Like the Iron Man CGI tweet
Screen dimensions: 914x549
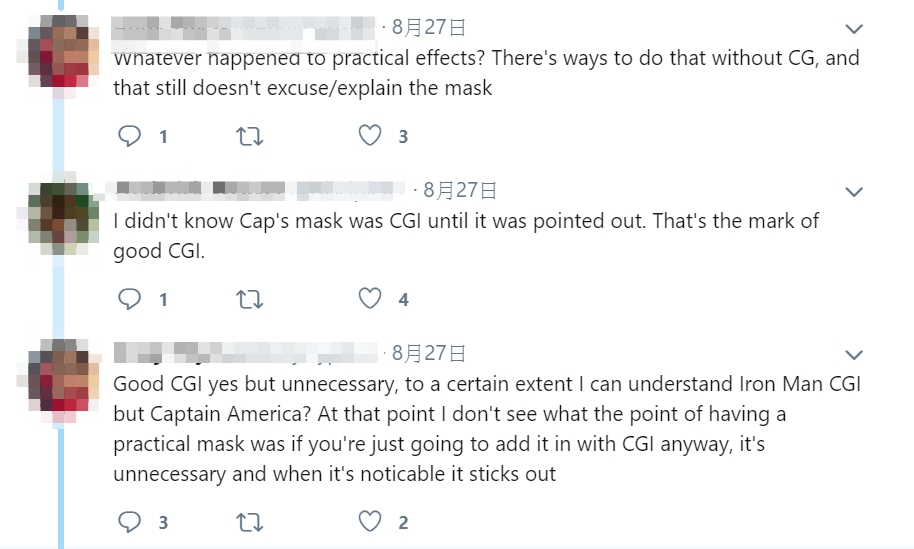[370, 522]
